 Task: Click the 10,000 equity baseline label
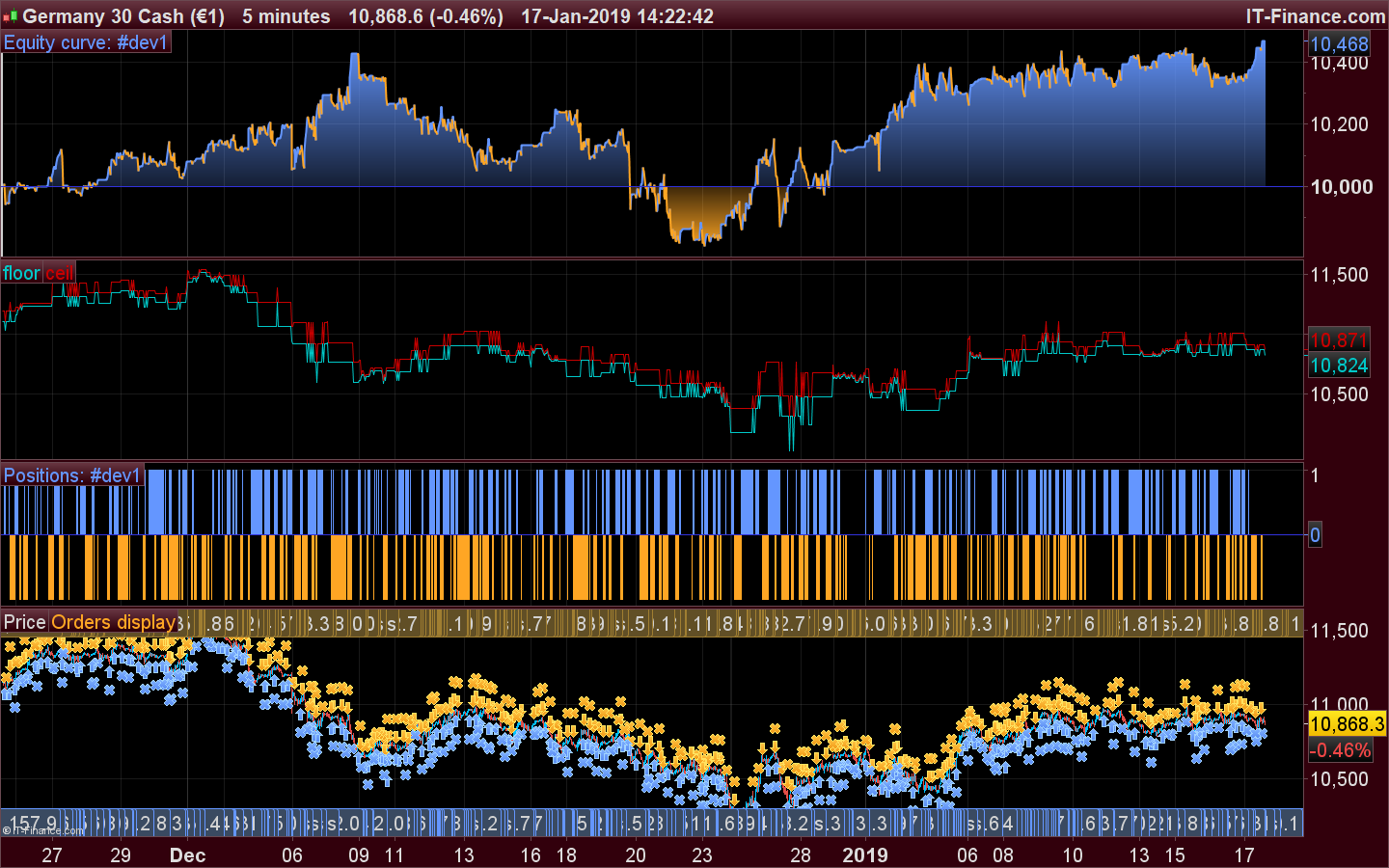[x=1342, y=187]
